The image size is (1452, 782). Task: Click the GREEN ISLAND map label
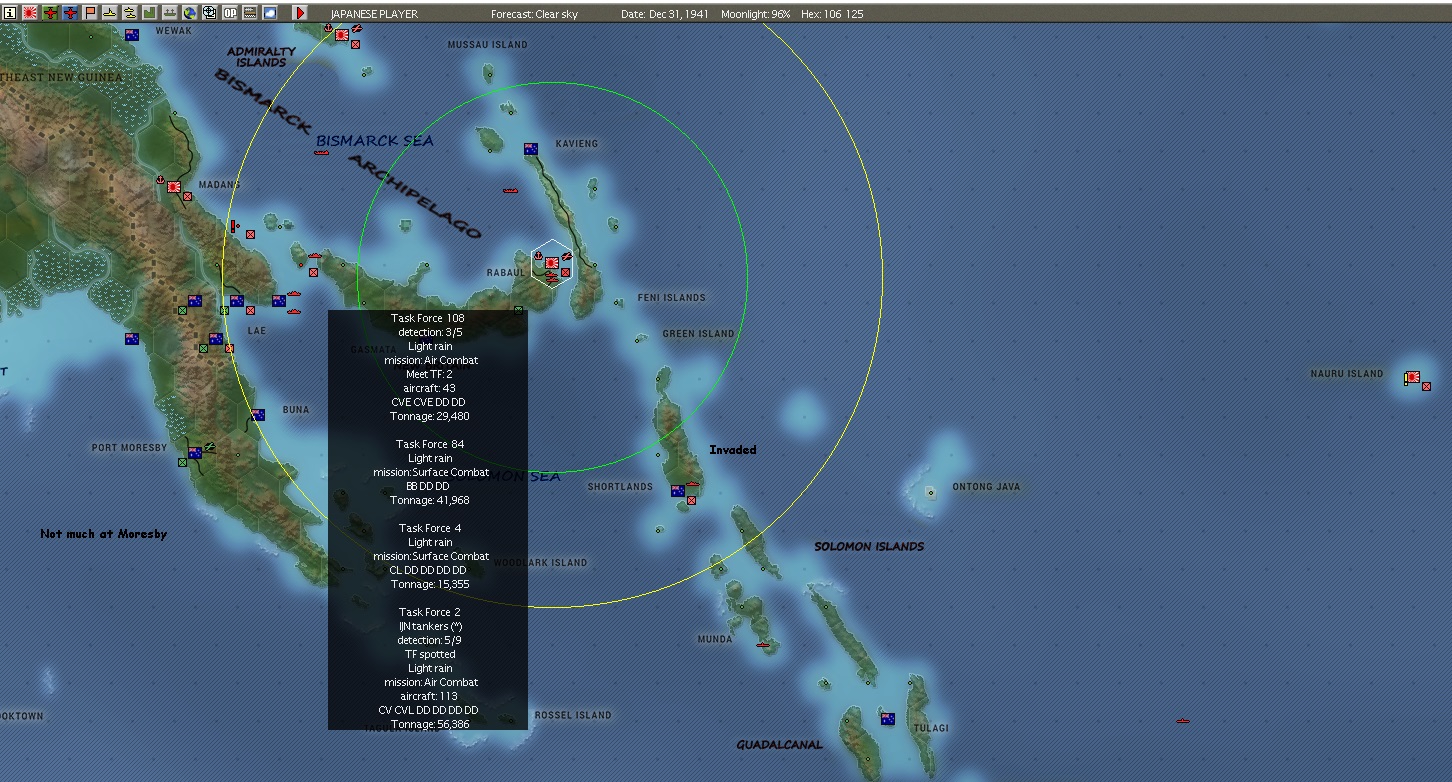pyautogui.click(x=698, y=334)
